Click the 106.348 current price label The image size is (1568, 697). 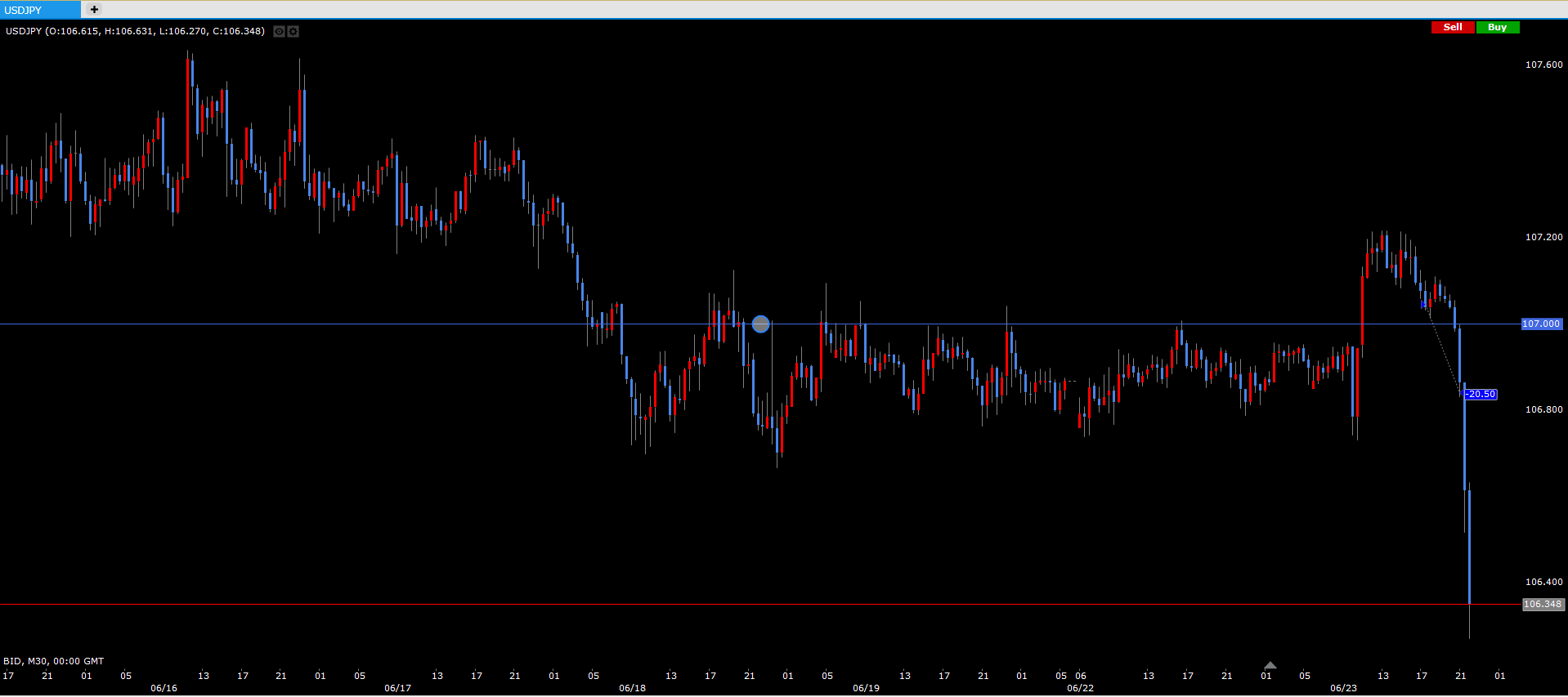[x=1542, y=605]
